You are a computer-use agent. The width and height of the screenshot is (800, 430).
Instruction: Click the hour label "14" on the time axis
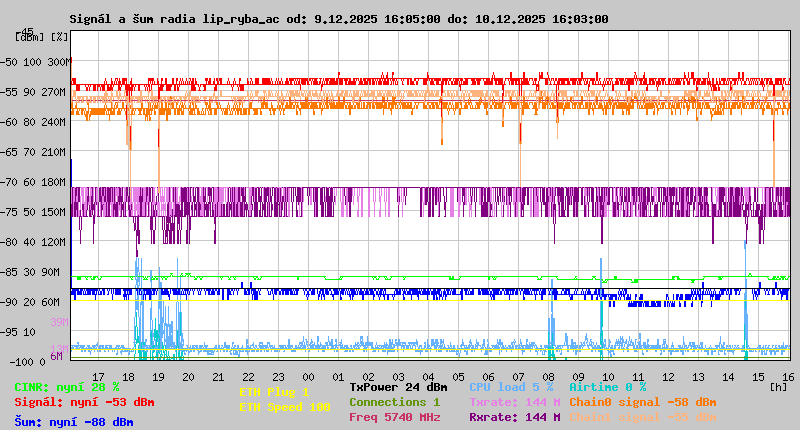pos(728,377)
